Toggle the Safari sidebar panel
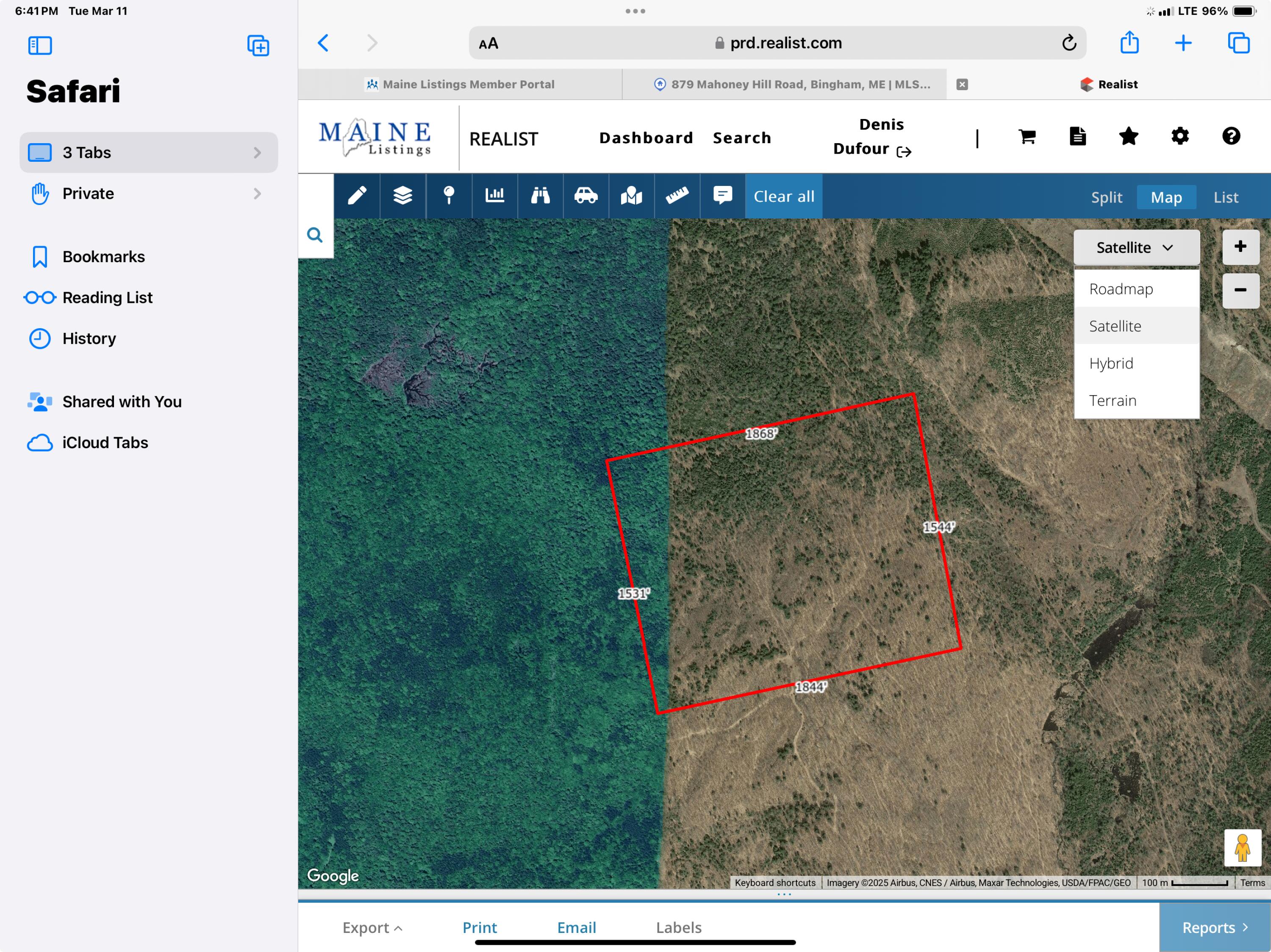The image size is (1271, 952). click(40, 45)
